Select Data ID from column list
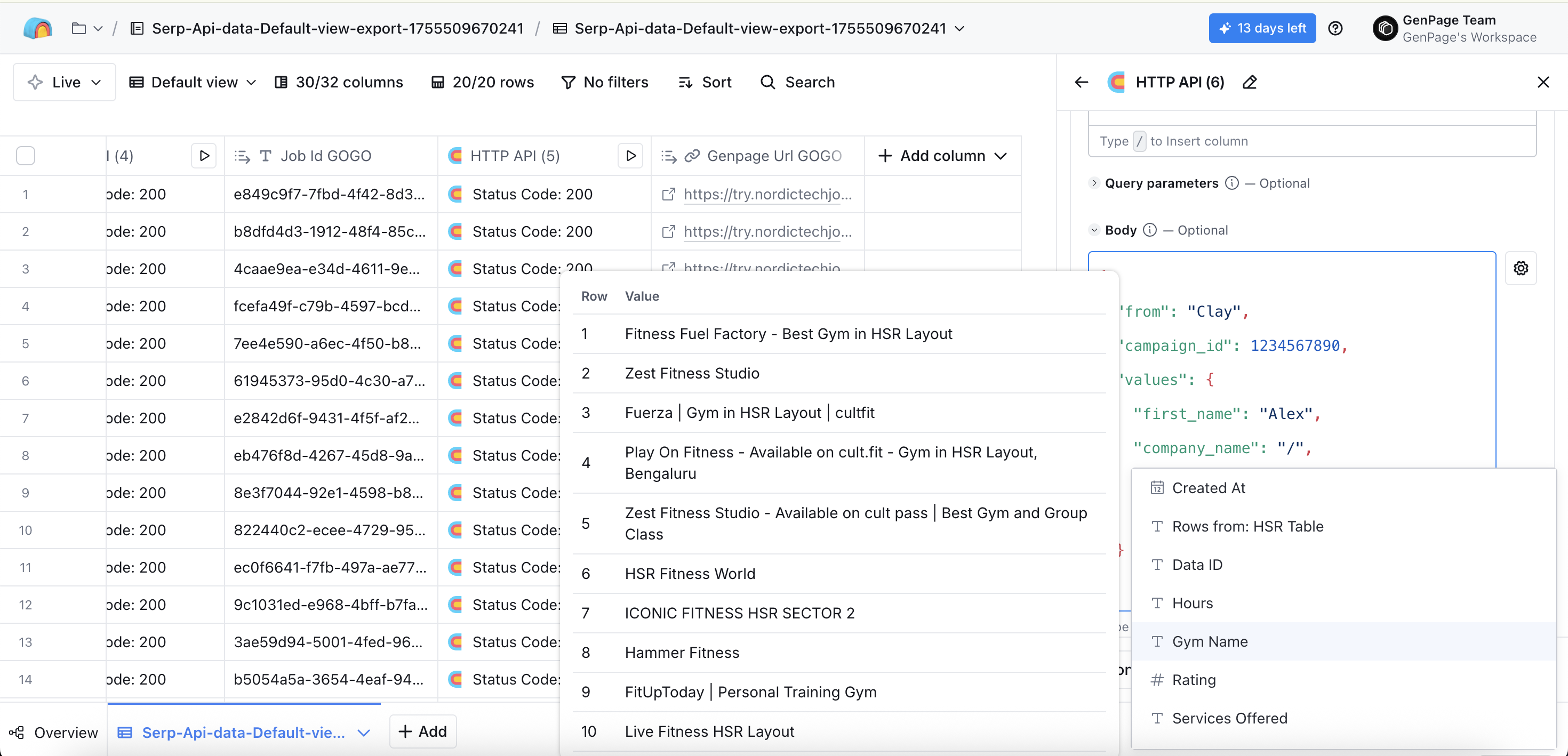The image size is (1568, 756). click(x=1343, y=565)
